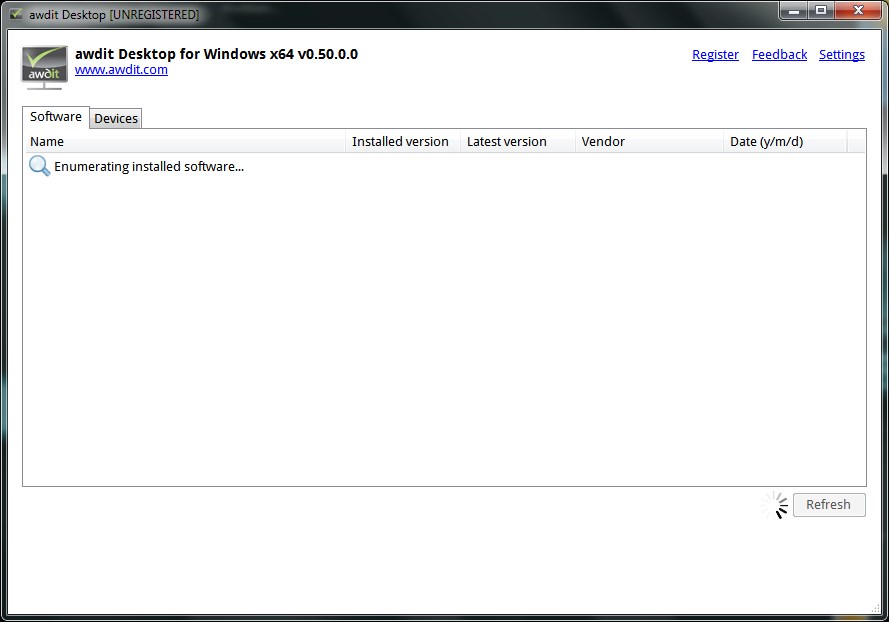The image size is (889, 622).
Task: Click the awdit logo image
Action: coord(45,67)
